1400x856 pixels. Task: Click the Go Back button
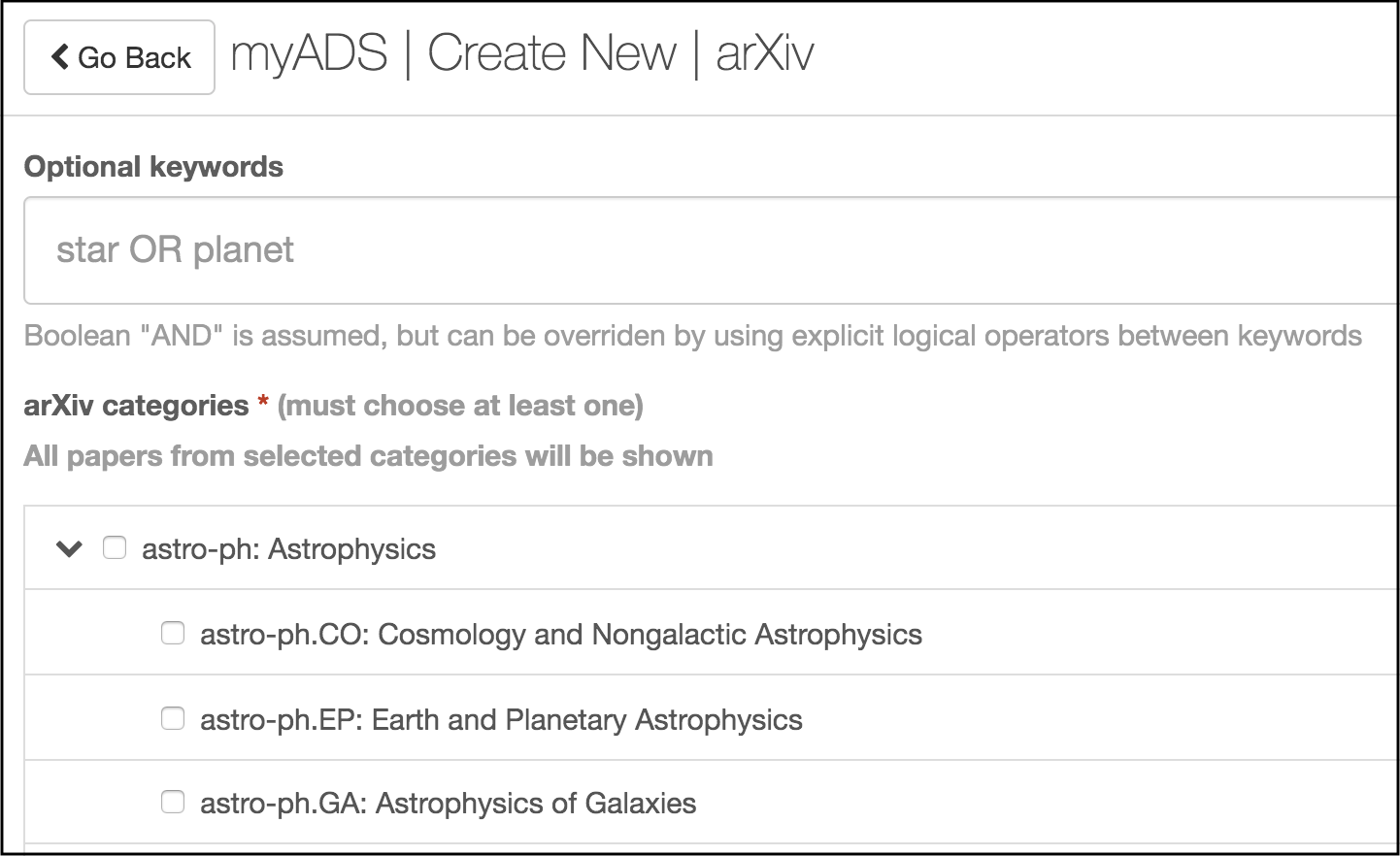(119, 57)
